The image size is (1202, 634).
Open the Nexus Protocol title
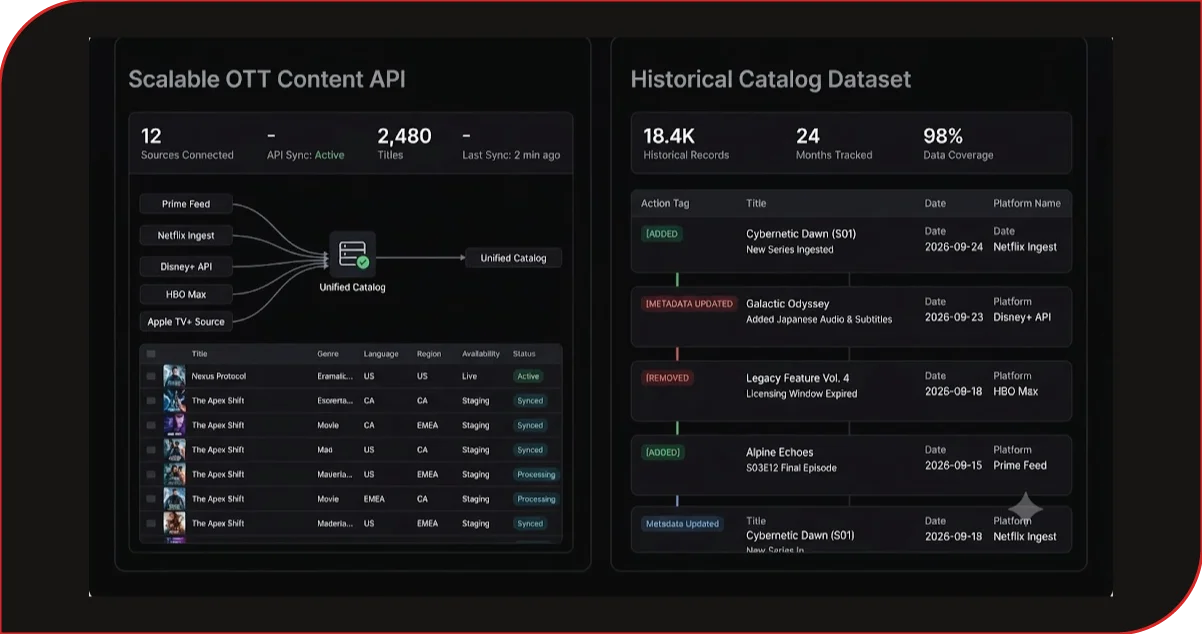(218, 377)
